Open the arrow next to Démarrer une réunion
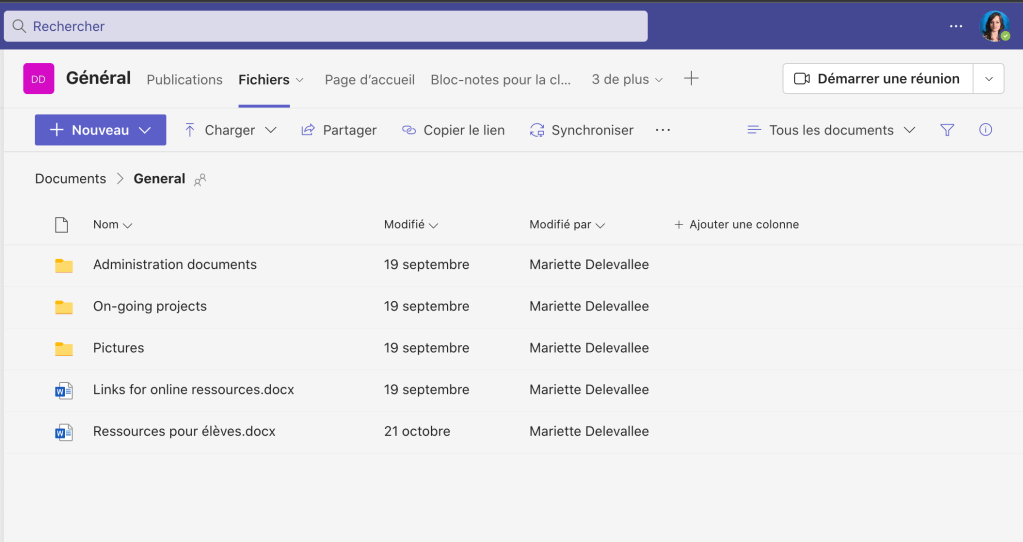 point(989,79)
